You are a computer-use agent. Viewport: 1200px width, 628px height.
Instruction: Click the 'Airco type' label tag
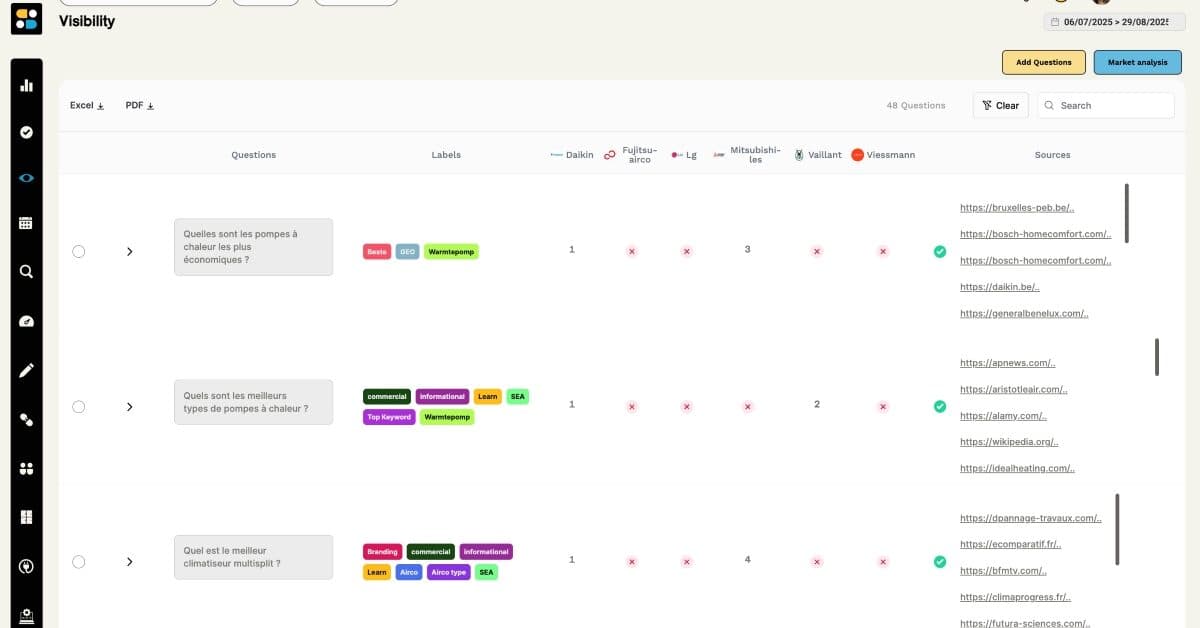448,572
